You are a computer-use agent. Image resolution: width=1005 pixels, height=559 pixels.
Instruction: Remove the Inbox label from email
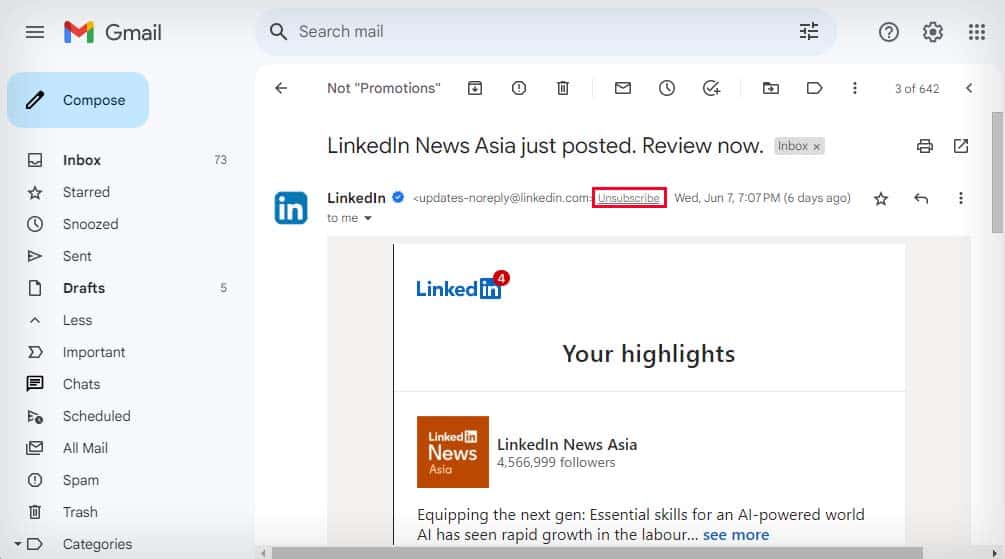[x=817, y=147]
